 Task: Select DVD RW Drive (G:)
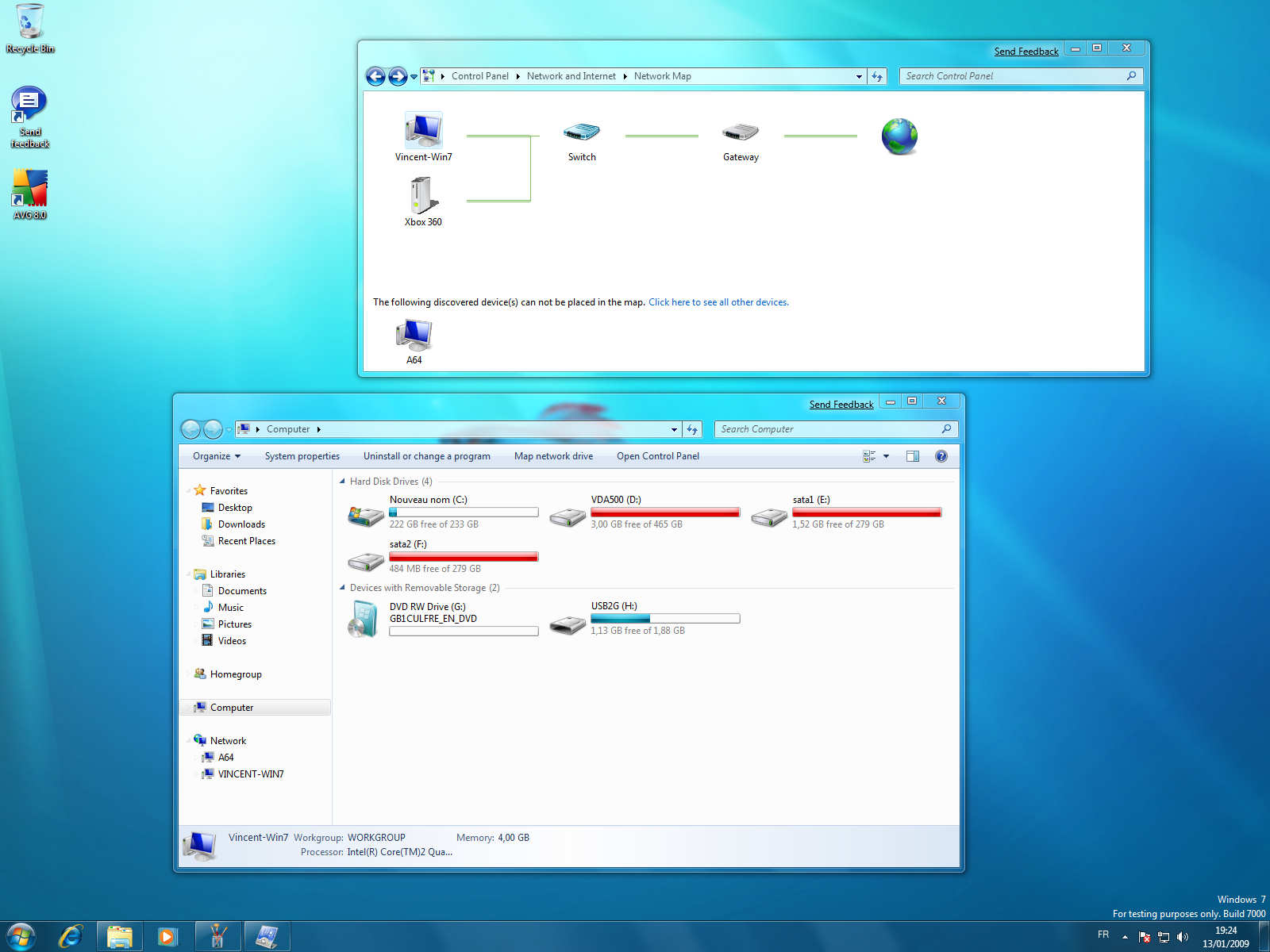pos(443,619)
